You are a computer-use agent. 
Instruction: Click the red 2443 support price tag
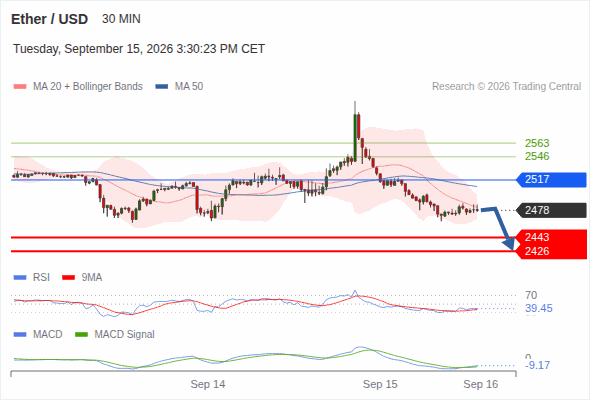pos(551,237)
